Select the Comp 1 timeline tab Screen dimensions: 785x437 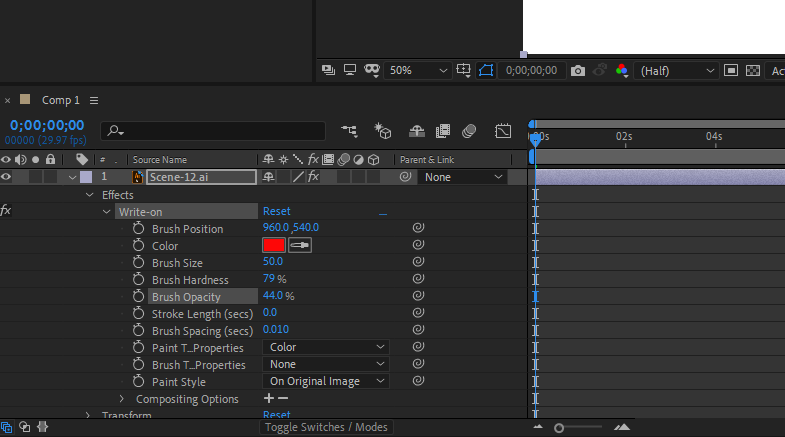coord(61,100)
